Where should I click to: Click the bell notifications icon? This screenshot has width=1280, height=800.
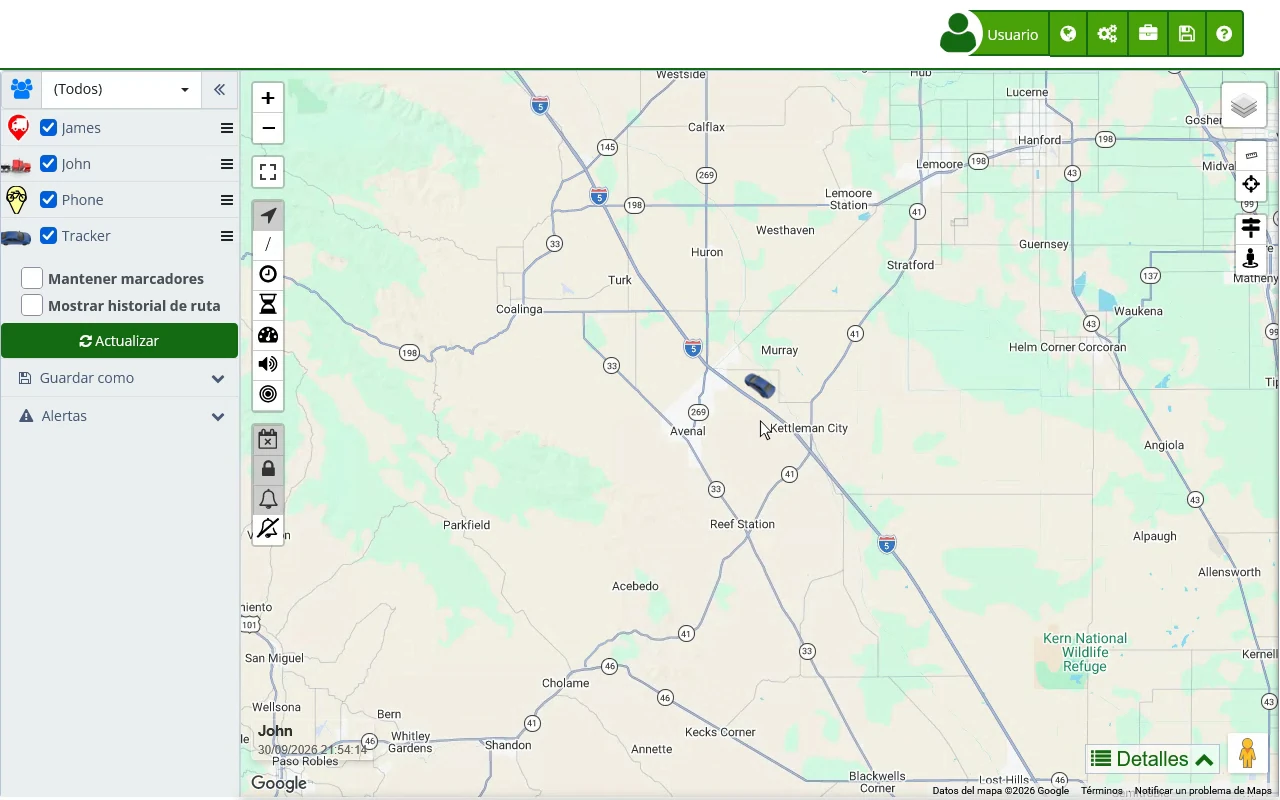(268, 499)
